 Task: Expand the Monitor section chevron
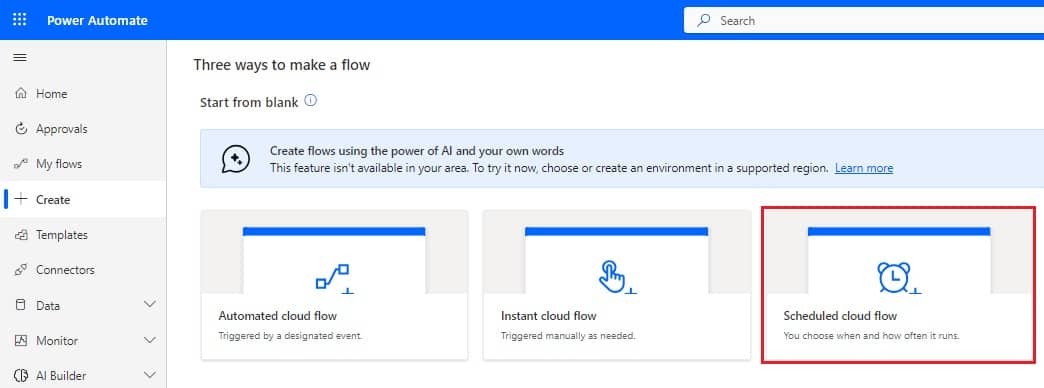click(x=150, y=340)
